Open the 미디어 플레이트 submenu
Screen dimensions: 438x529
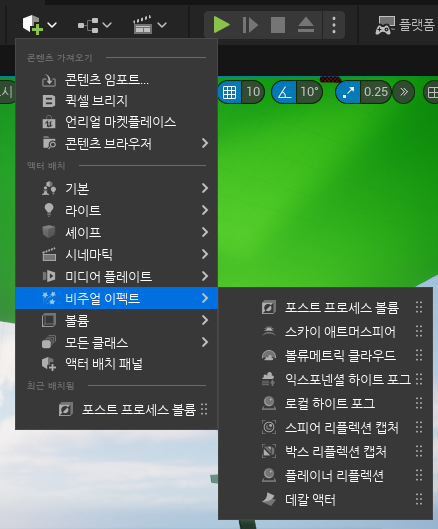(x=116, y=276)
